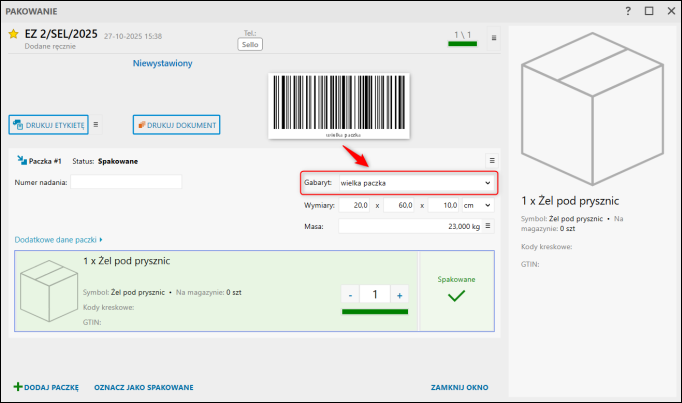682x403 pixels.
Task: Open label print options menu
Action: [96, 125]
